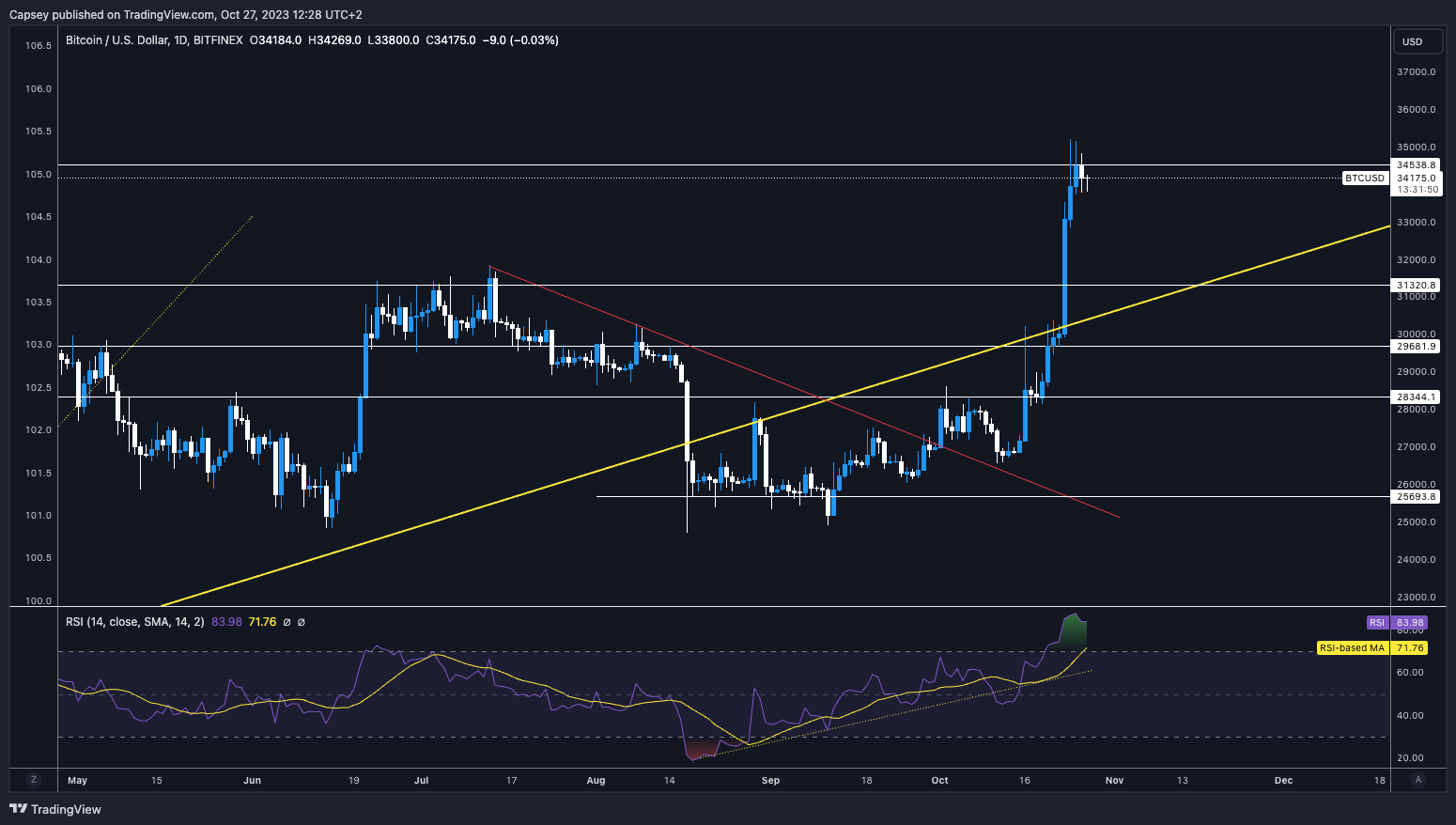1456x825 pixels.
Task: Click the first Ø icon in the RSI legend
Action: click(x=286, y=621)
